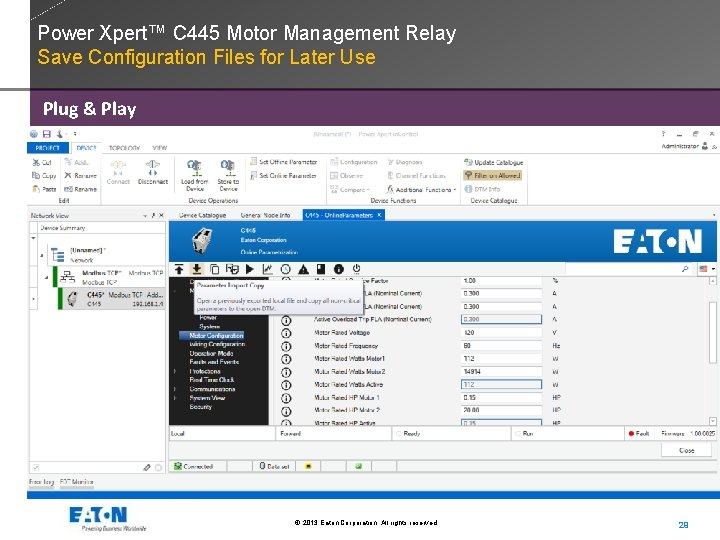Click Motor Rated Watts Motor2 value field

coord(501,371)
